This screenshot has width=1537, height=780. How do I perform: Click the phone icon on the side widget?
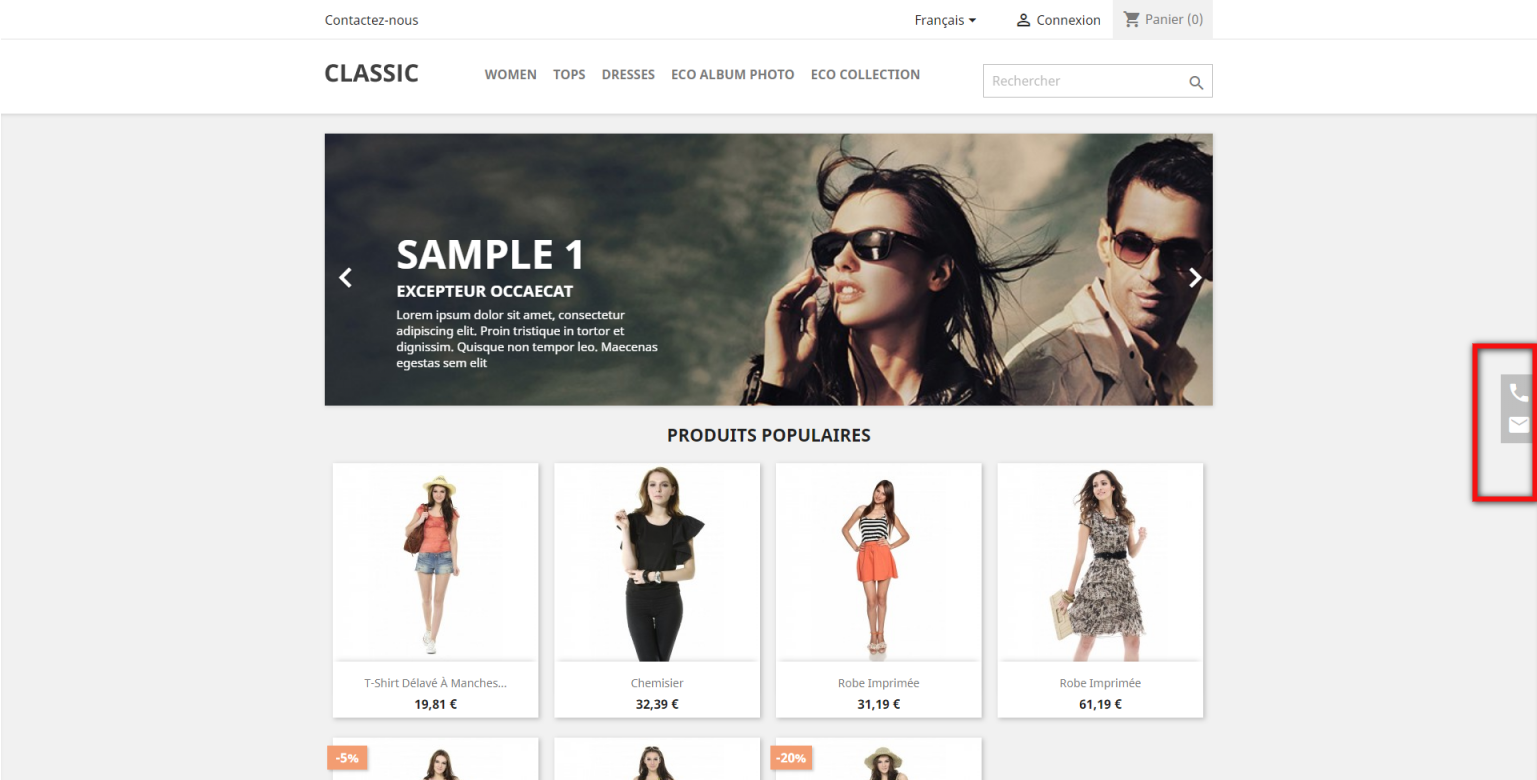1519,393
